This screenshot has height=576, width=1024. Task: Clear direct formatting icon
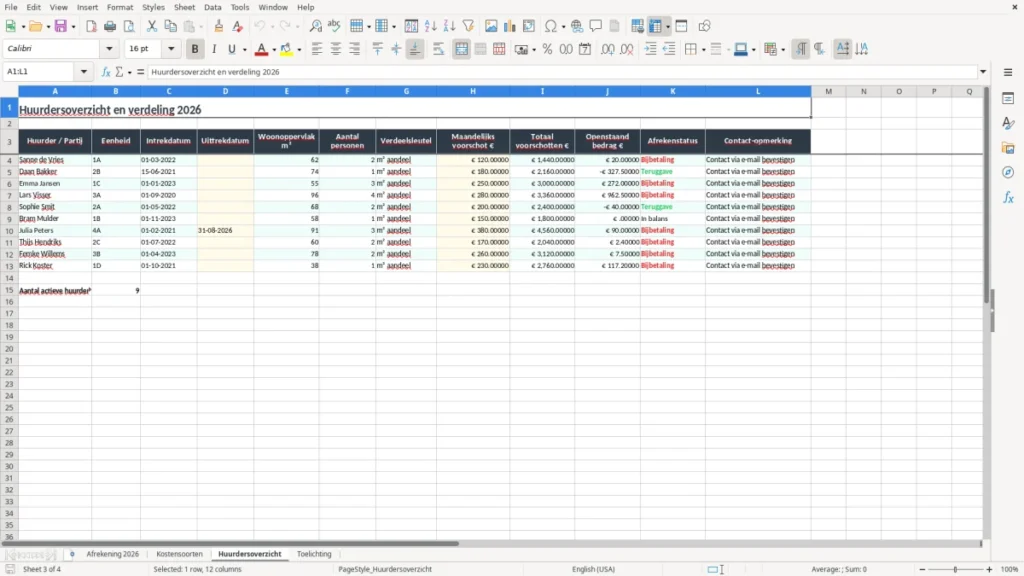click(x=238, y=26)
